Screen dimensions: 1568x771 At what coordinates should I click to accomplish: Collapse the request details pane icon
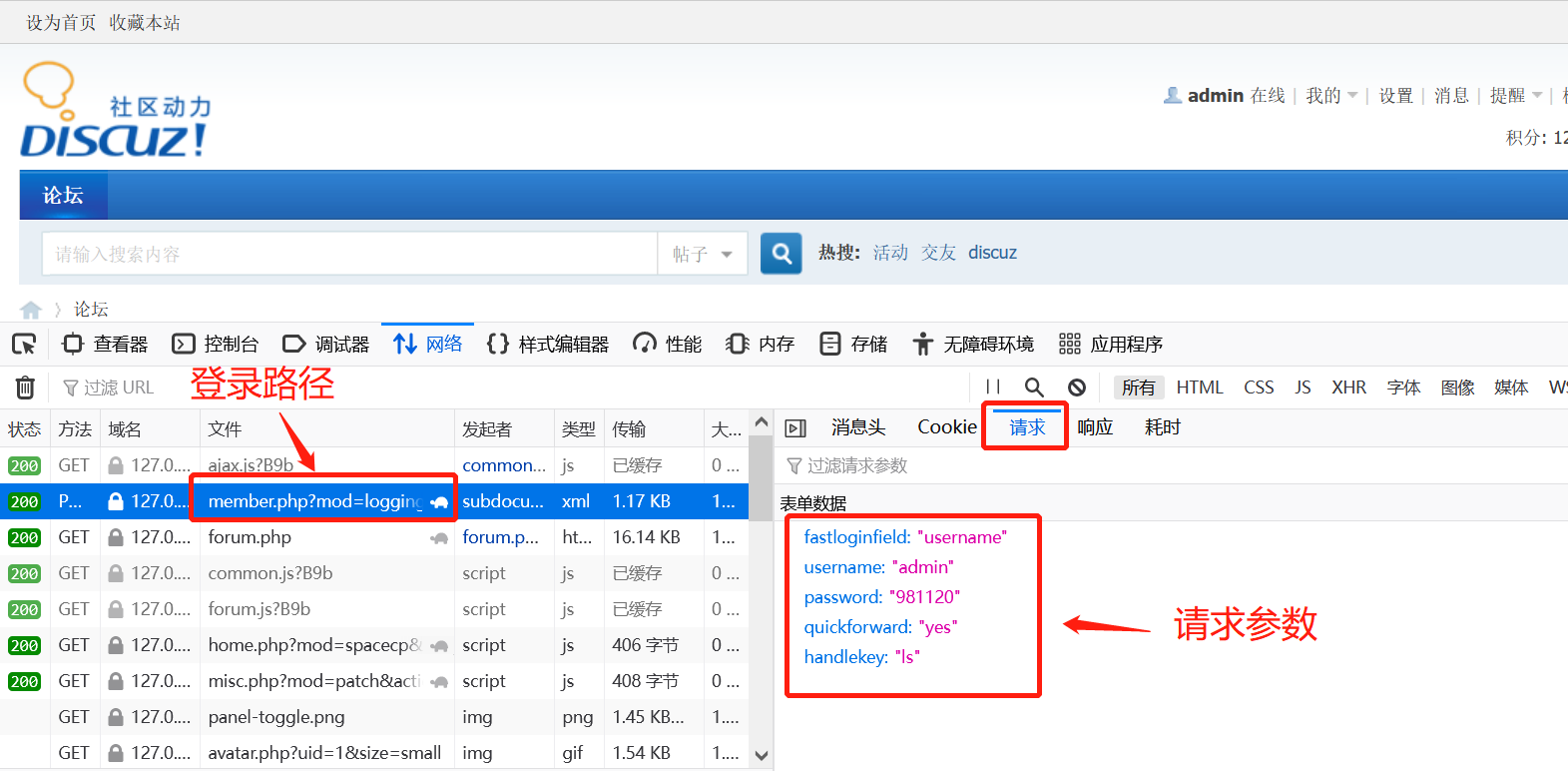tap(795, 428)
